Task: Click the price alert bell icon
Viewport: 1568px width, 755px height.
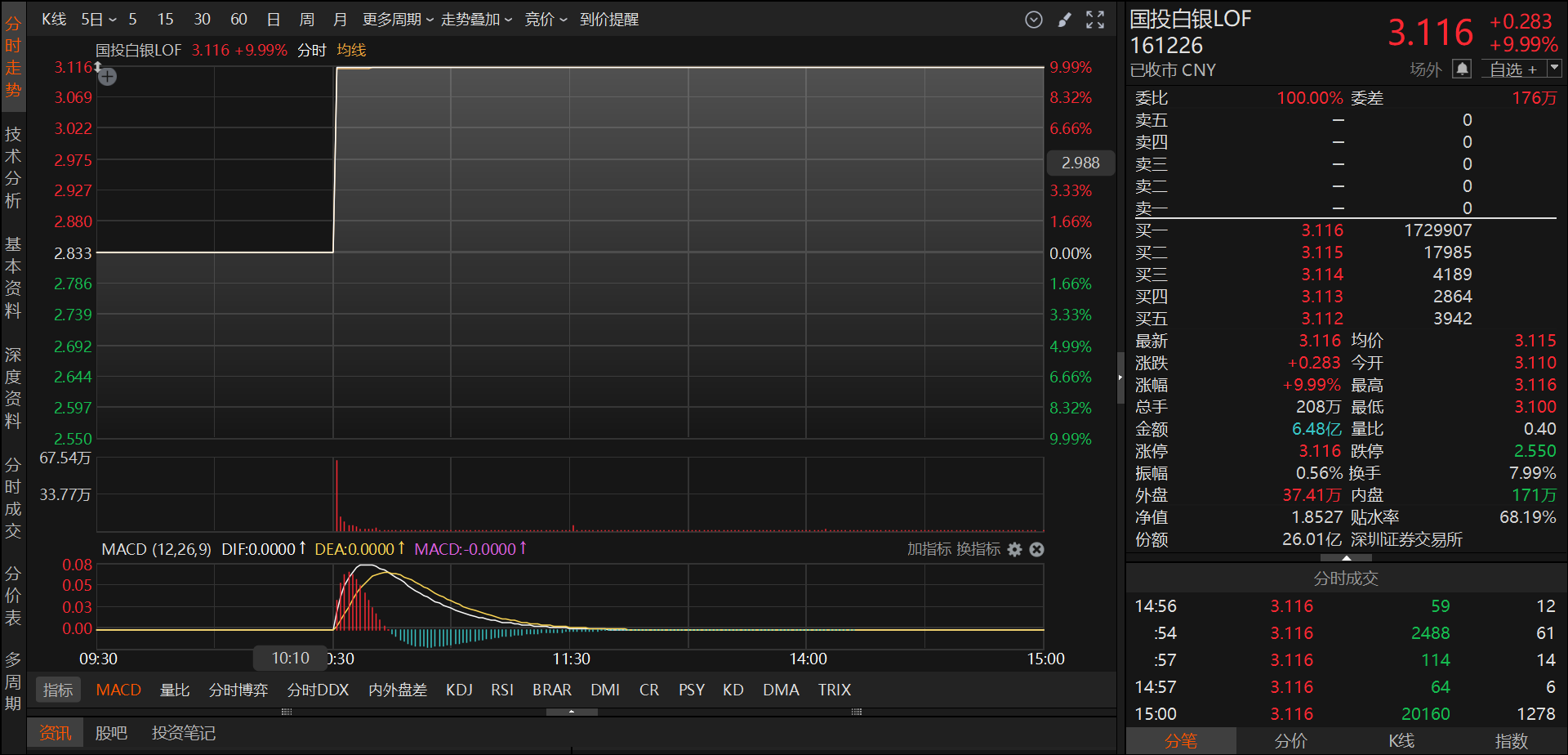Action: (x=1462, y=69)
